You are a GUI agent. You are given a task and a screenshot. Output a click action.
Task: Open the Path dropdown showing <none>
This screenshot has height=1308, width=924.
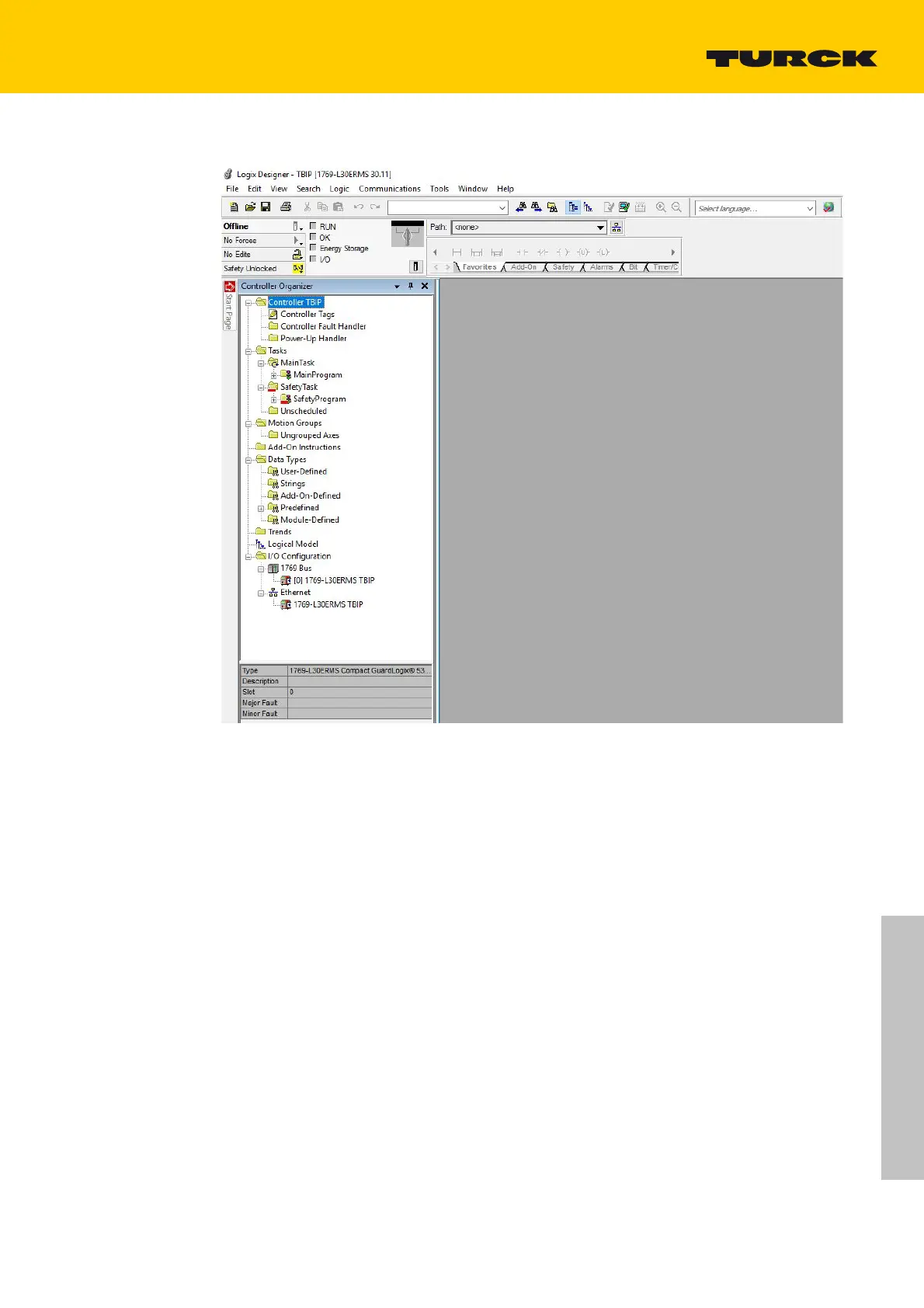pyautogui.click(x=600, y=228)
